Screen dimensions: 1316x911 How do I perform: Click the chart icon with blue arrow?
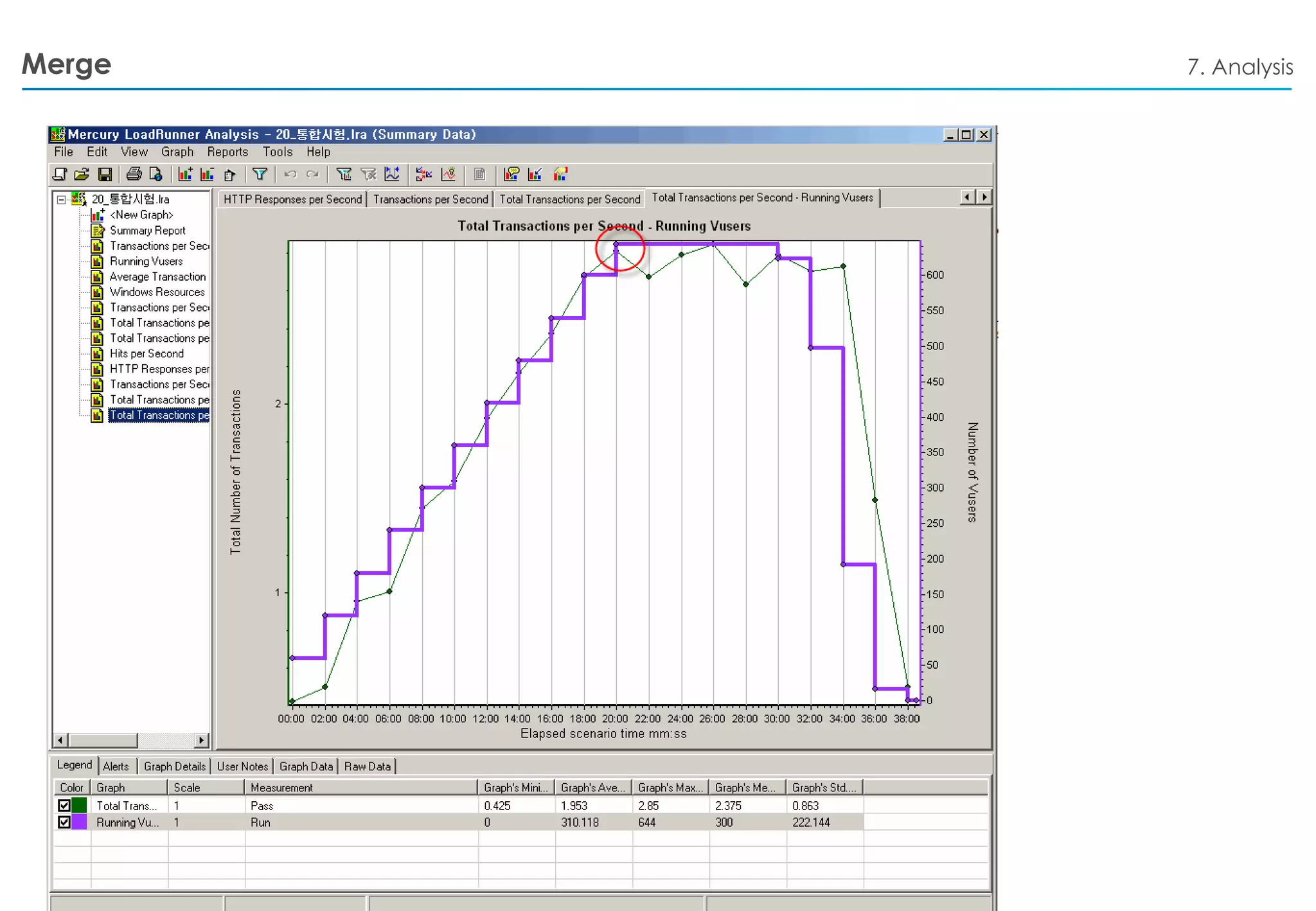click(x=535, y=174)
